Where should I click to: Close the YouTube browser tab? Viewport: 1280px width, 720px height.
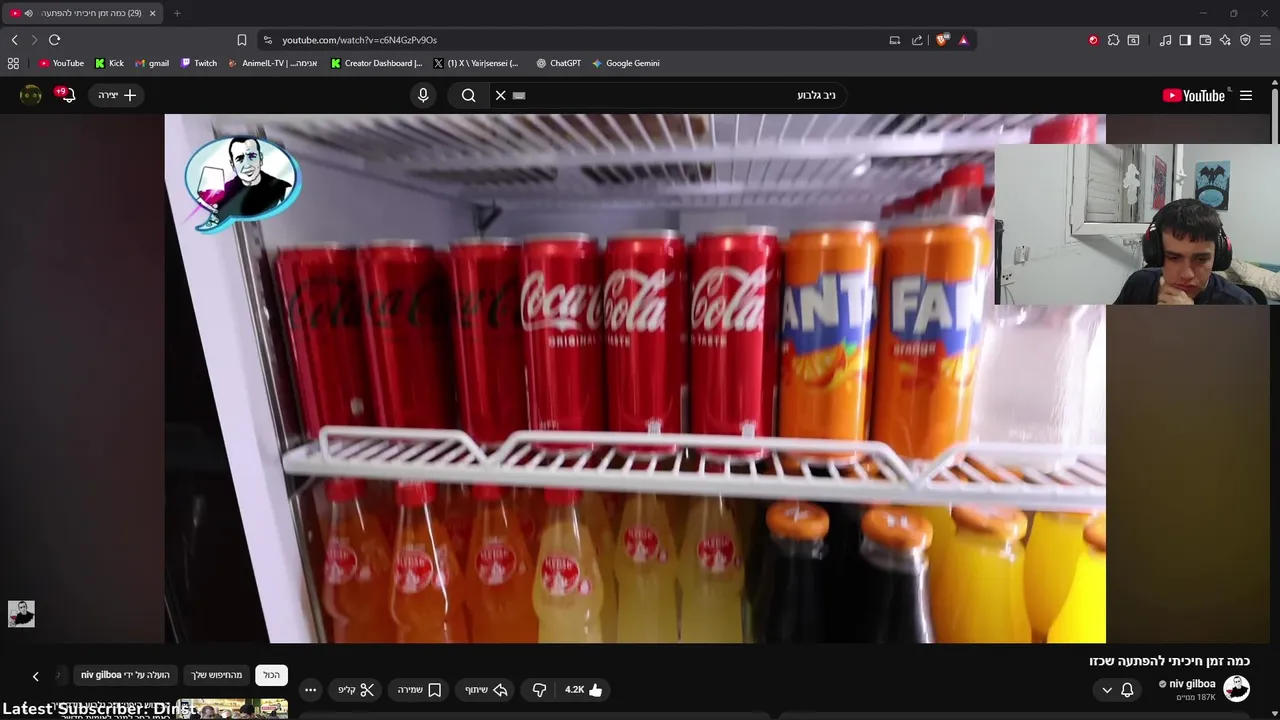tap(153, 13)
